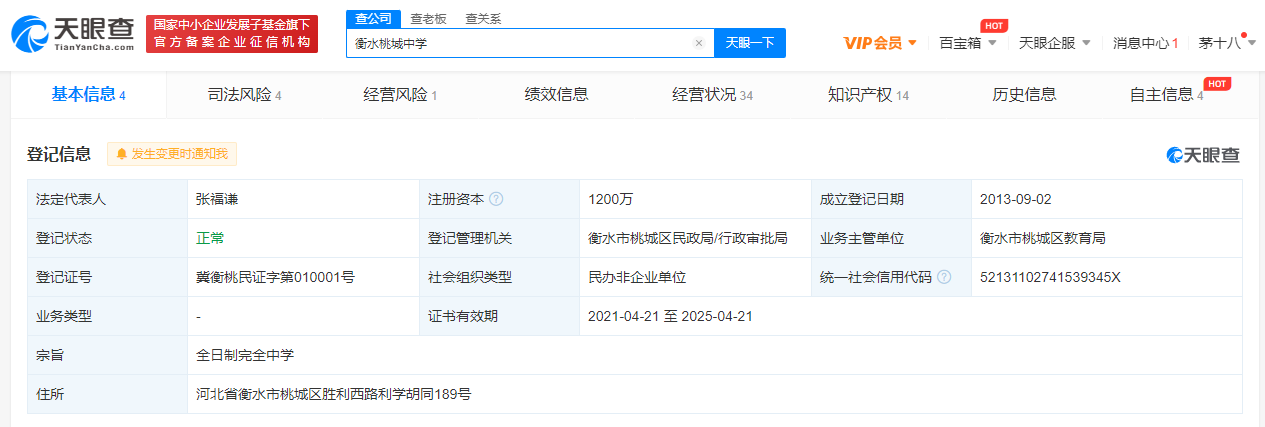Click the 登记管理机关 label cell
The width and height of the screenshot is (1265, 427).
(499, 238)
